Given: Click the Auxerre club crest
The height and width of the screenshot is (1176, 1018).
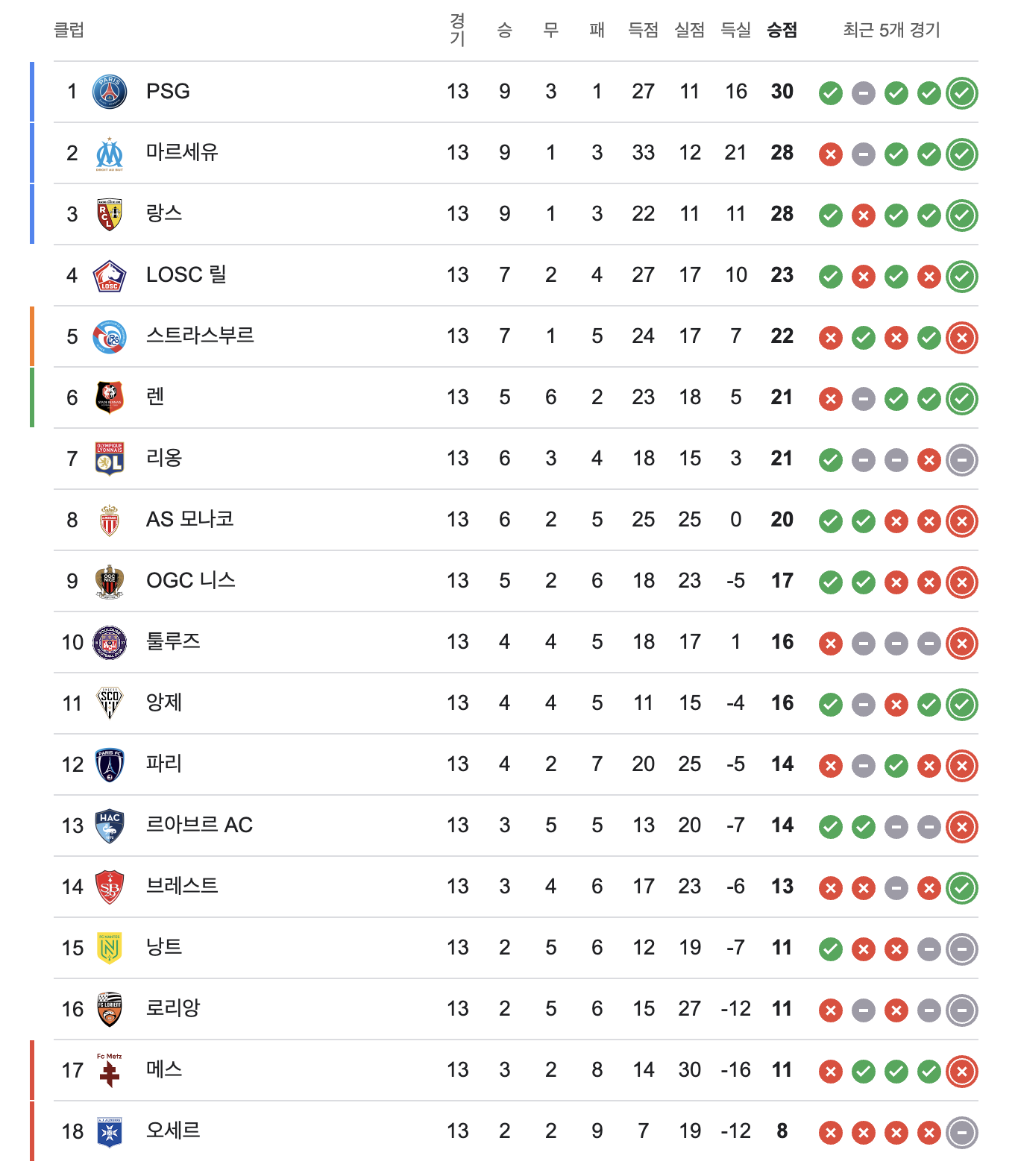Looking at the screenshot, I should [110, 1132].
